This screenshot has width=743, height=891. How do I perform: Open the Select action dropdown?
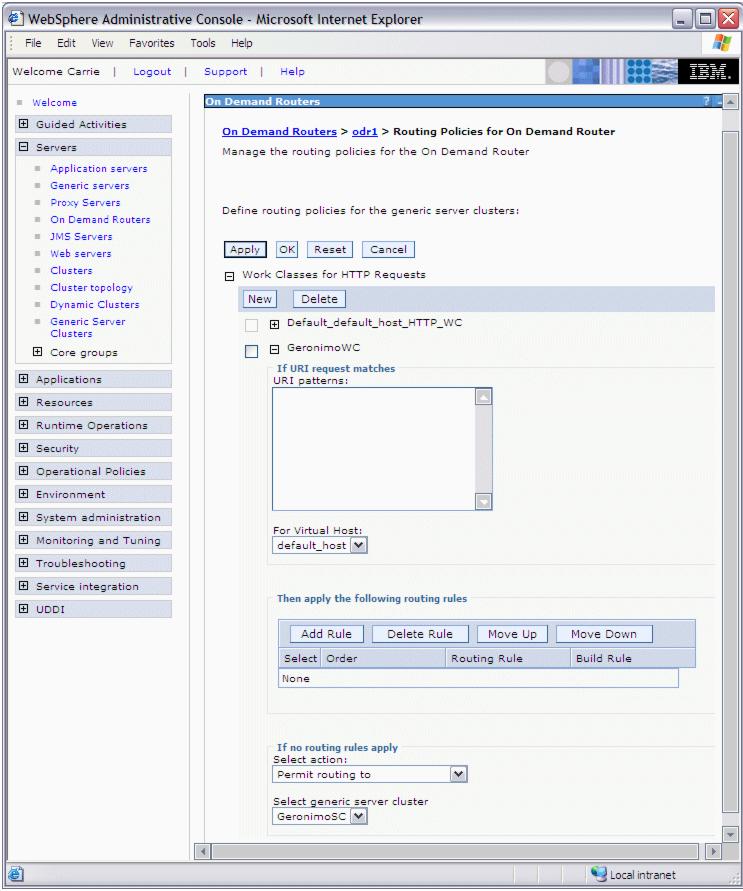point(458,775)
